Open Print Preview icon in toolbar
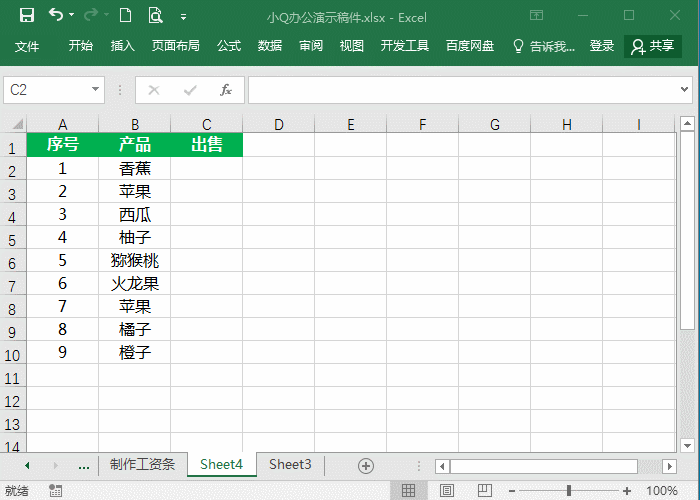 pos(155,16)
